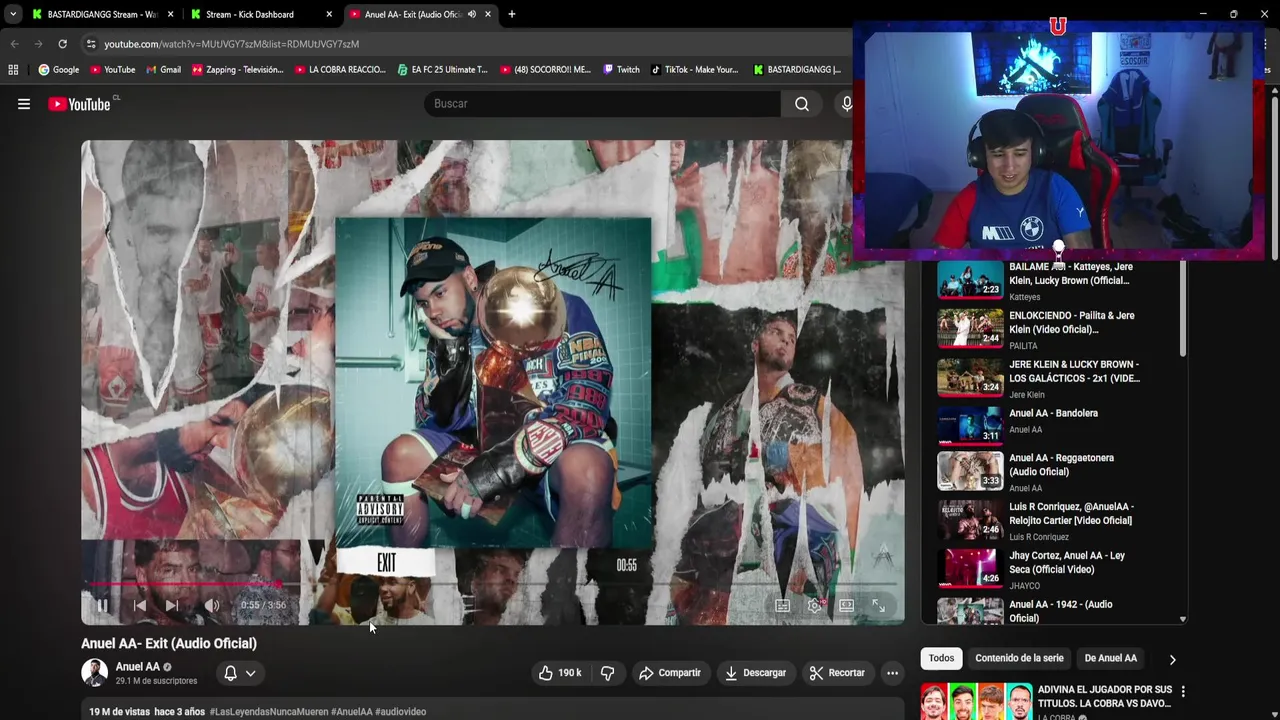Open LA COBRA REACCIO bookmark
1280x720 pixels.
(340, 70)
